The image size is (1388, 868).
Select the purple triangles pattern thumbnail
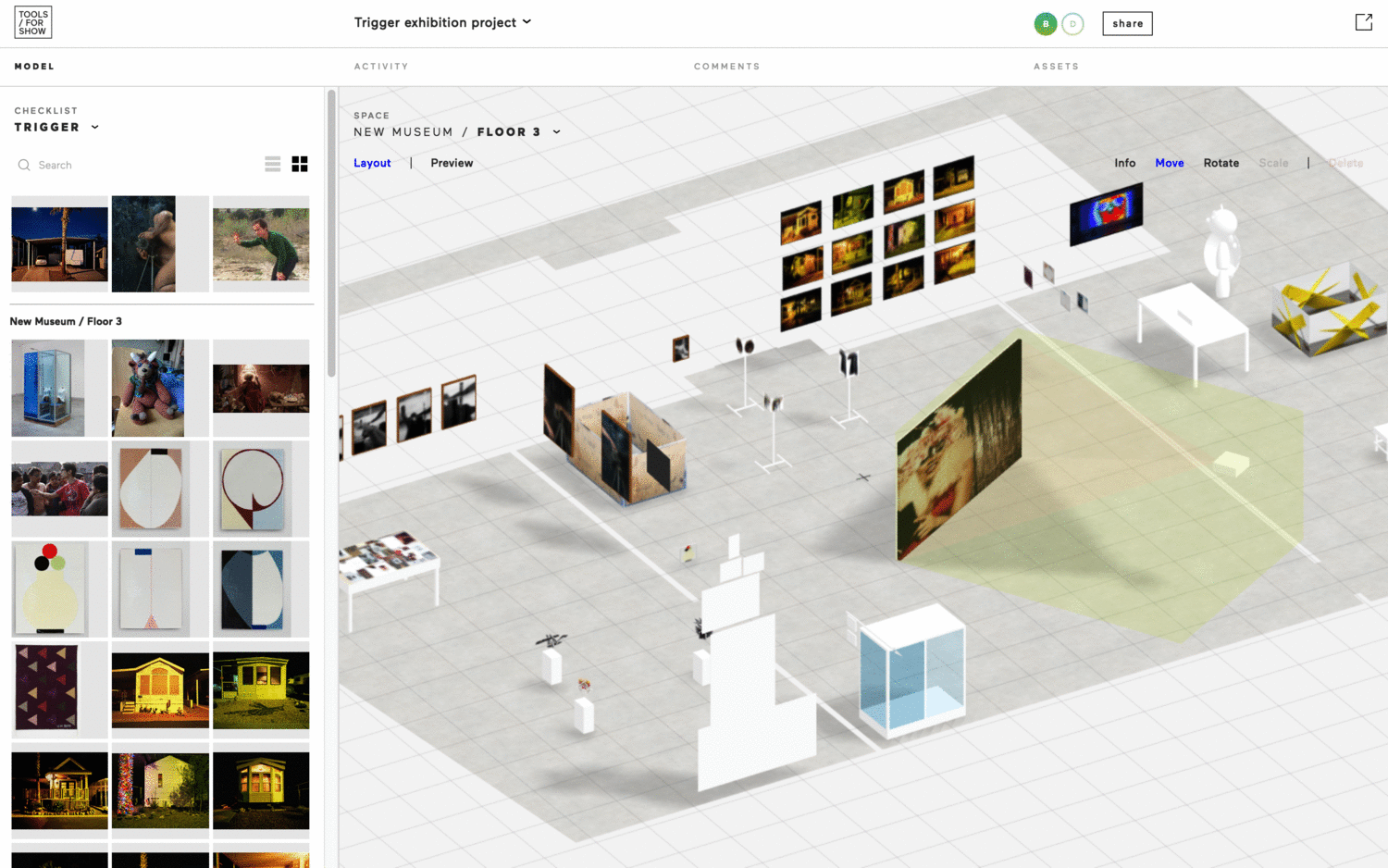59,690
